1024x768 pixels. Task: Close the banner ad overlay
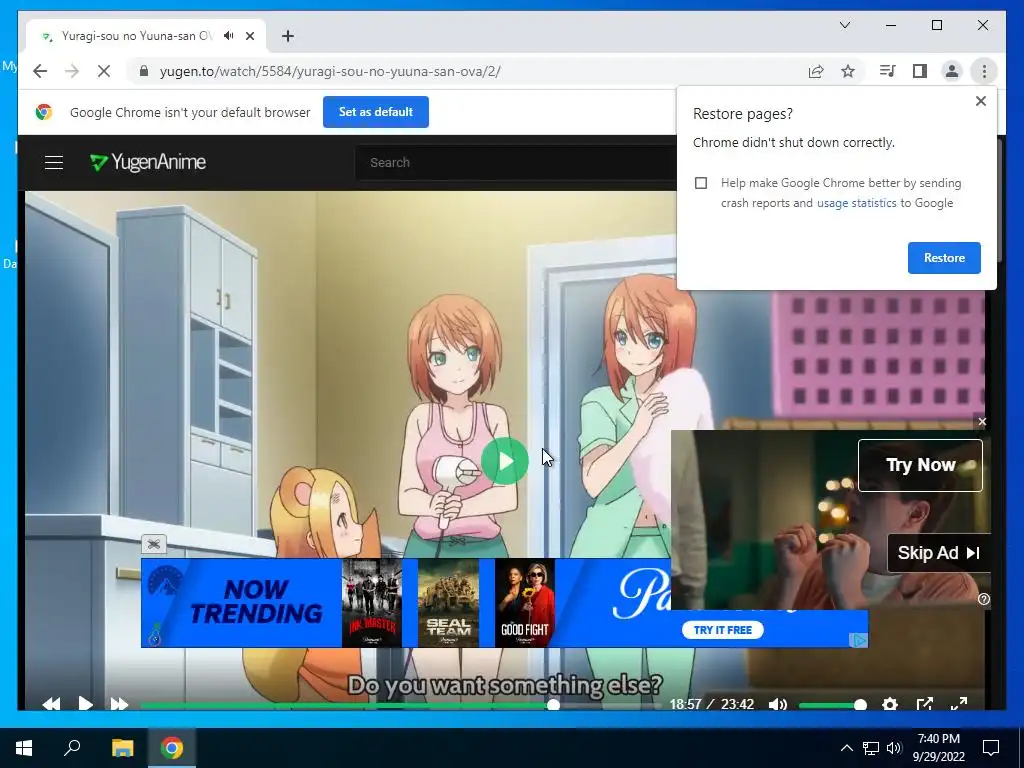pos(153,543)
